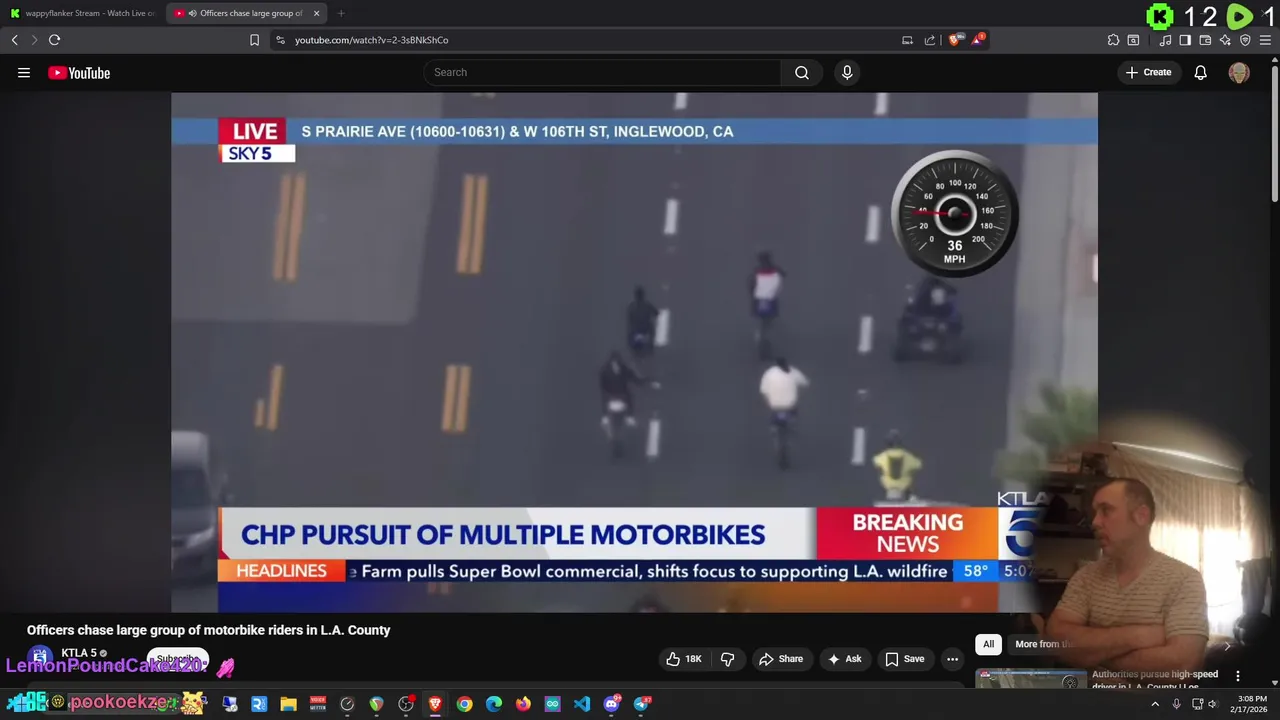The image size is (1280, 720).
Task: Start voice search with the microphone icon
Action: (847, 72)
